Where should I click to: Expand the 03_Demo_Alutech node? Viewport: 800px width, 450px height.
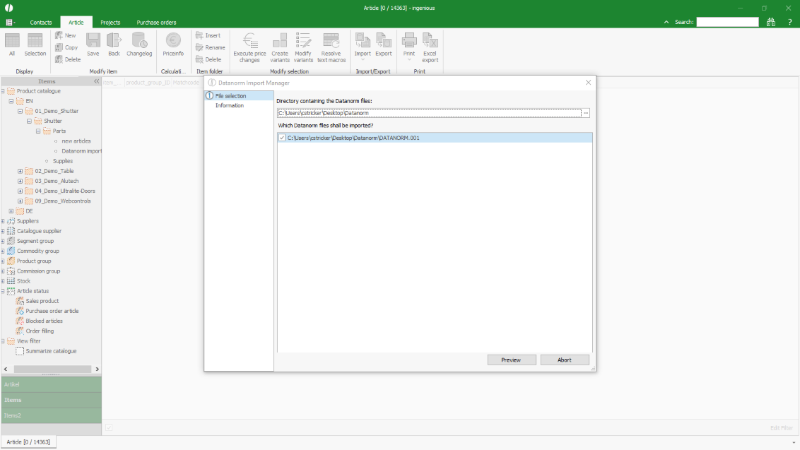(x=20, y=181)
